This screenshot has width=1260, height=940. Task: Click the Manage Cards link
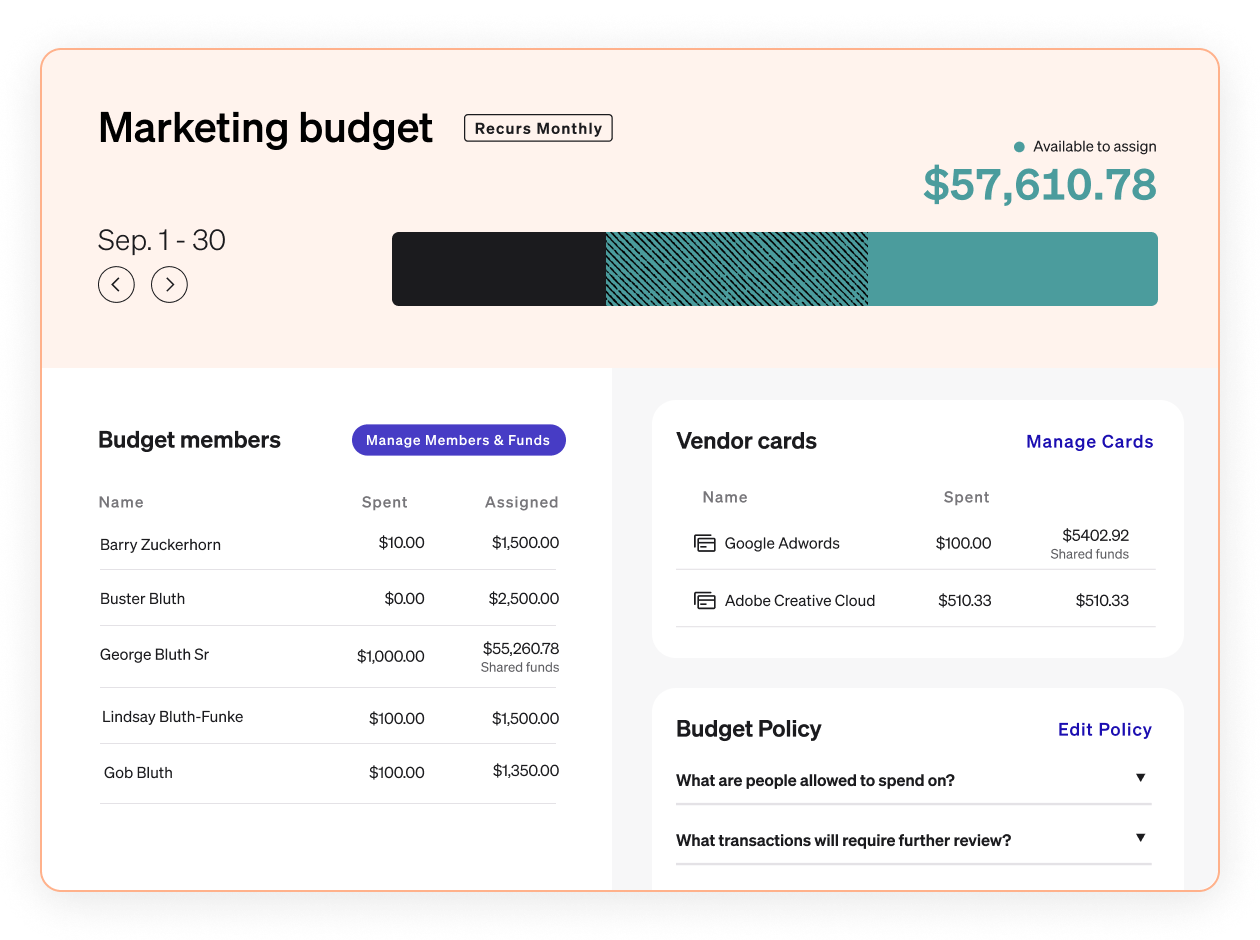tap(1089, 441)
